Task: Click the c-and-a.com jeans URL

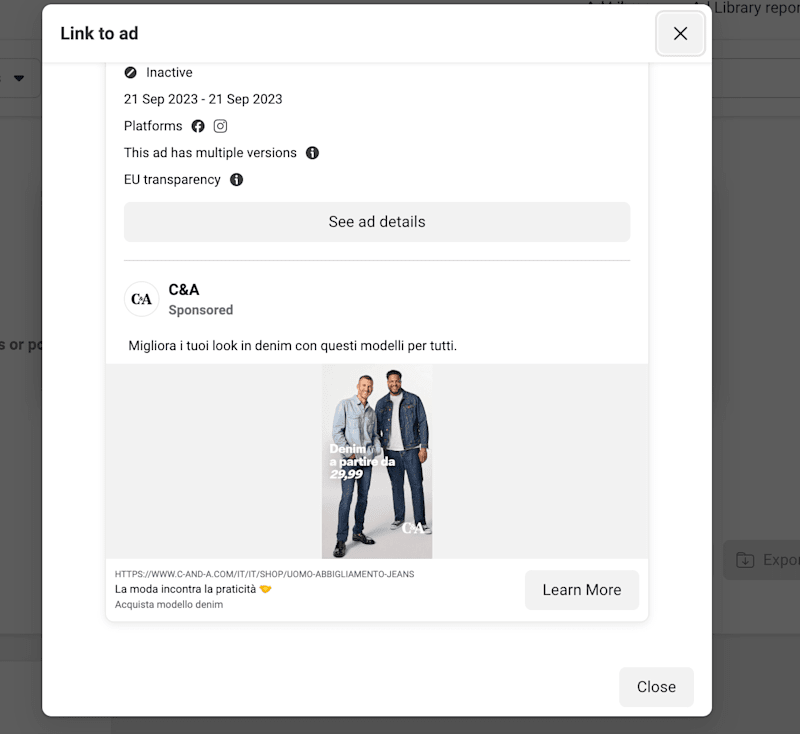Action: [x=264, y=574]
